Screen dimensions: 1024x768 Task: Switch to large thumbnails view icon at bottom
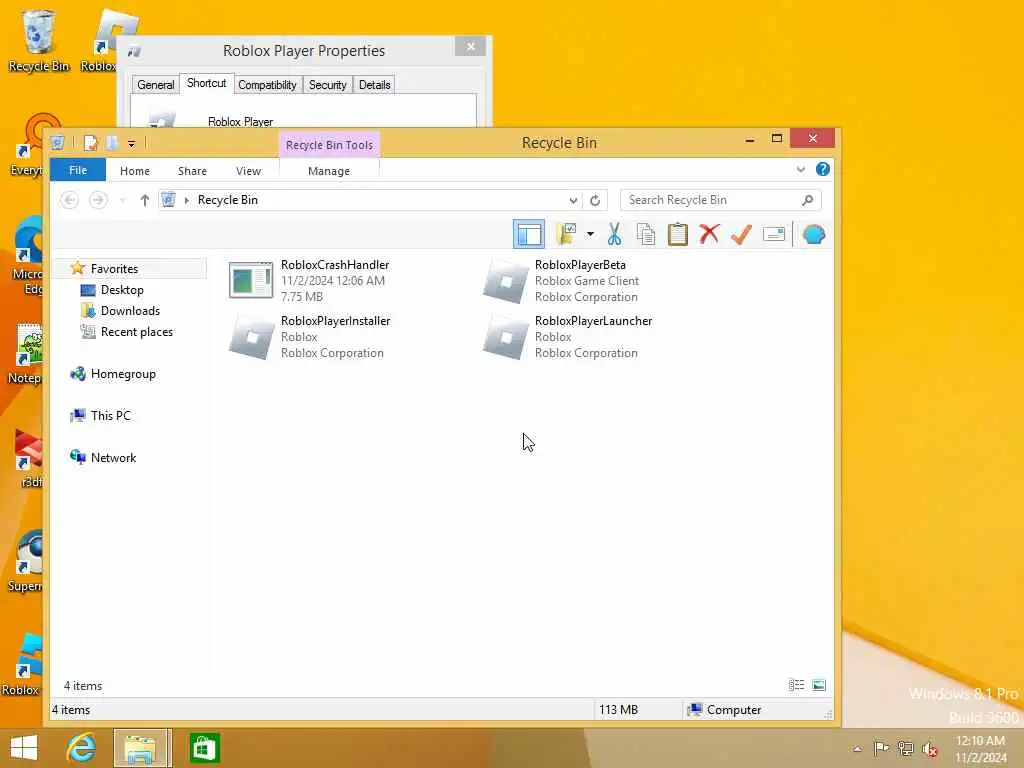pos(819,685)
